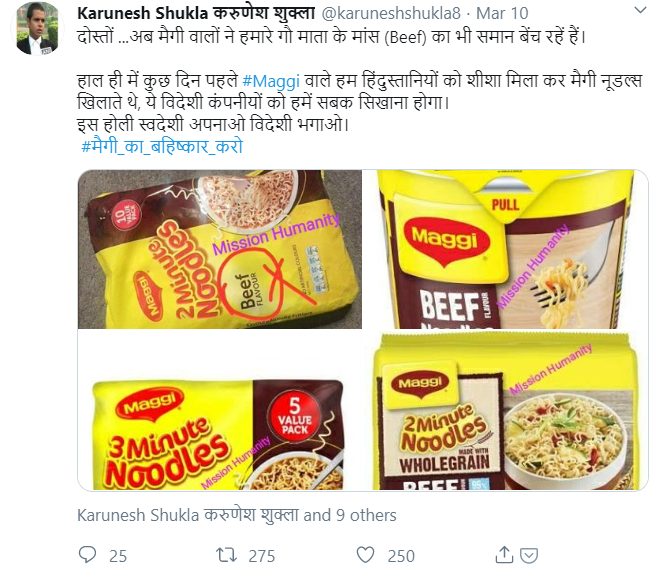Click the 250 likes count
Image resolution: width=661 pixels, height=582 pixels.
(x=401, y=556)
